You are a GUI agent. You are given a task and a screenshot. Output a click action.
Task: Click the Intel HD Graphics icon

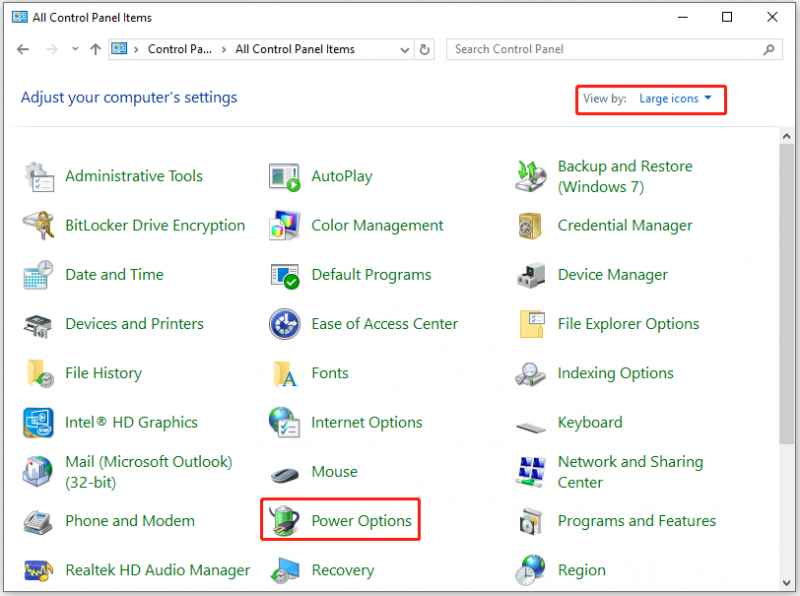(38, 423)
